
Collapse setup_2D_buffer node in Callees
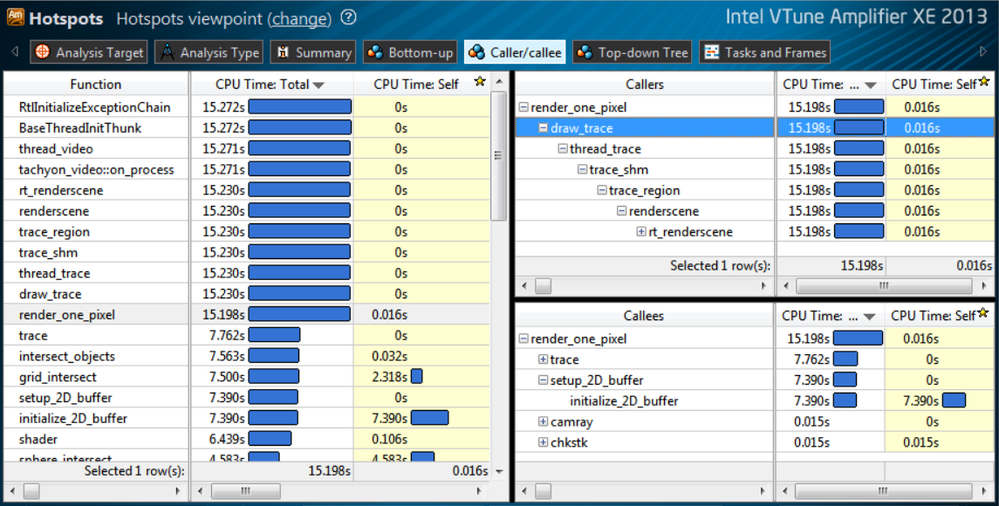[x=543, y=380]
